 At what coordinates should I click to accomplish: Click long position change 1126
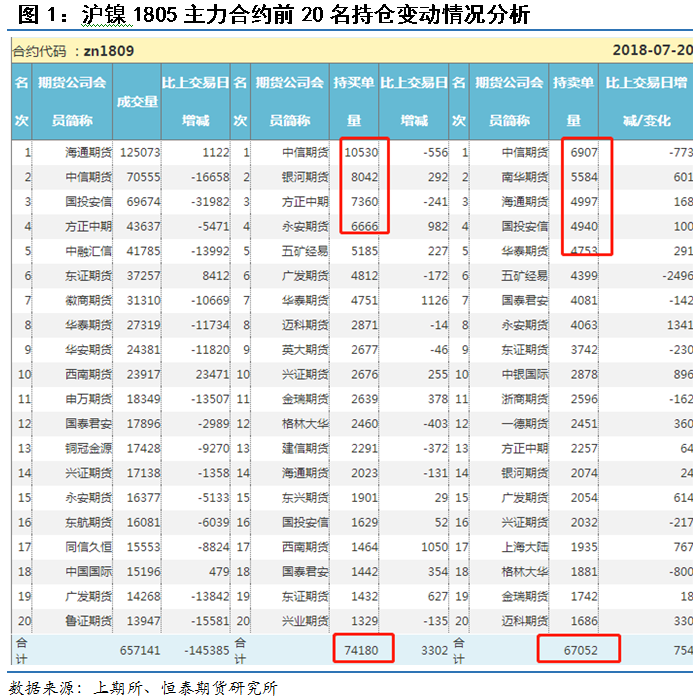coord(434,300)
